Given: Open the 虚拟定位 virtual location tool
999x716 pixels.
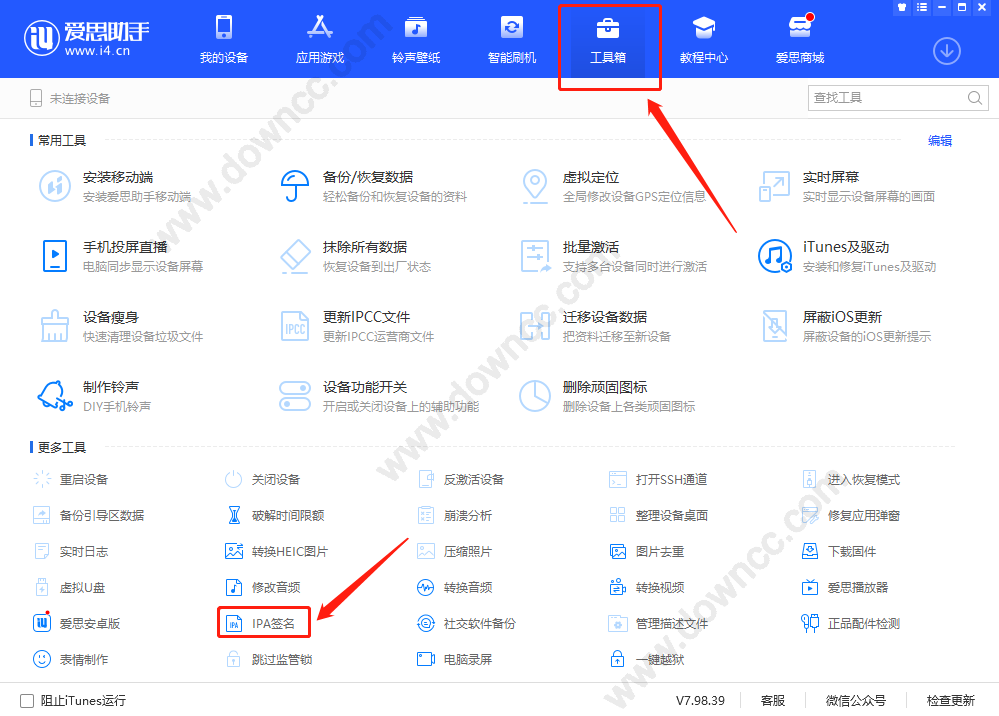Looking at the screenshot, I should pyautogui.click(x=590, y=177).
